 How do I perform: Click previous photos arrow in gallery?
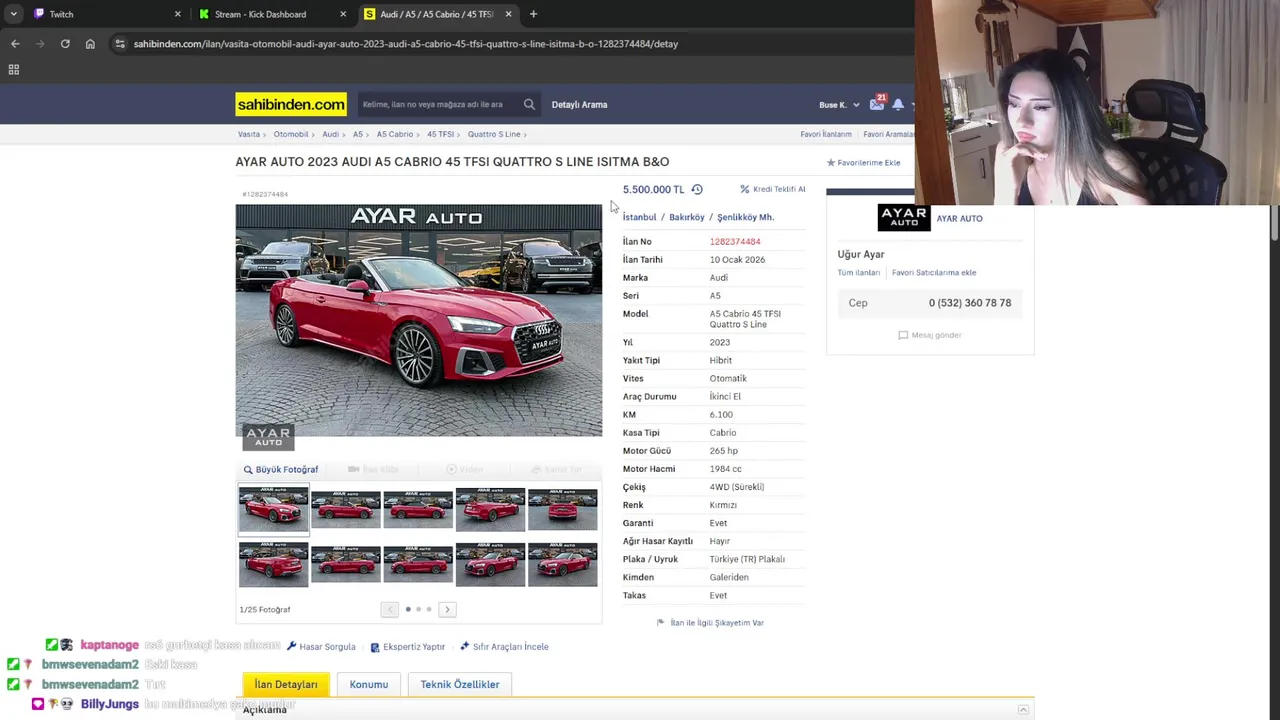(390, 609)
